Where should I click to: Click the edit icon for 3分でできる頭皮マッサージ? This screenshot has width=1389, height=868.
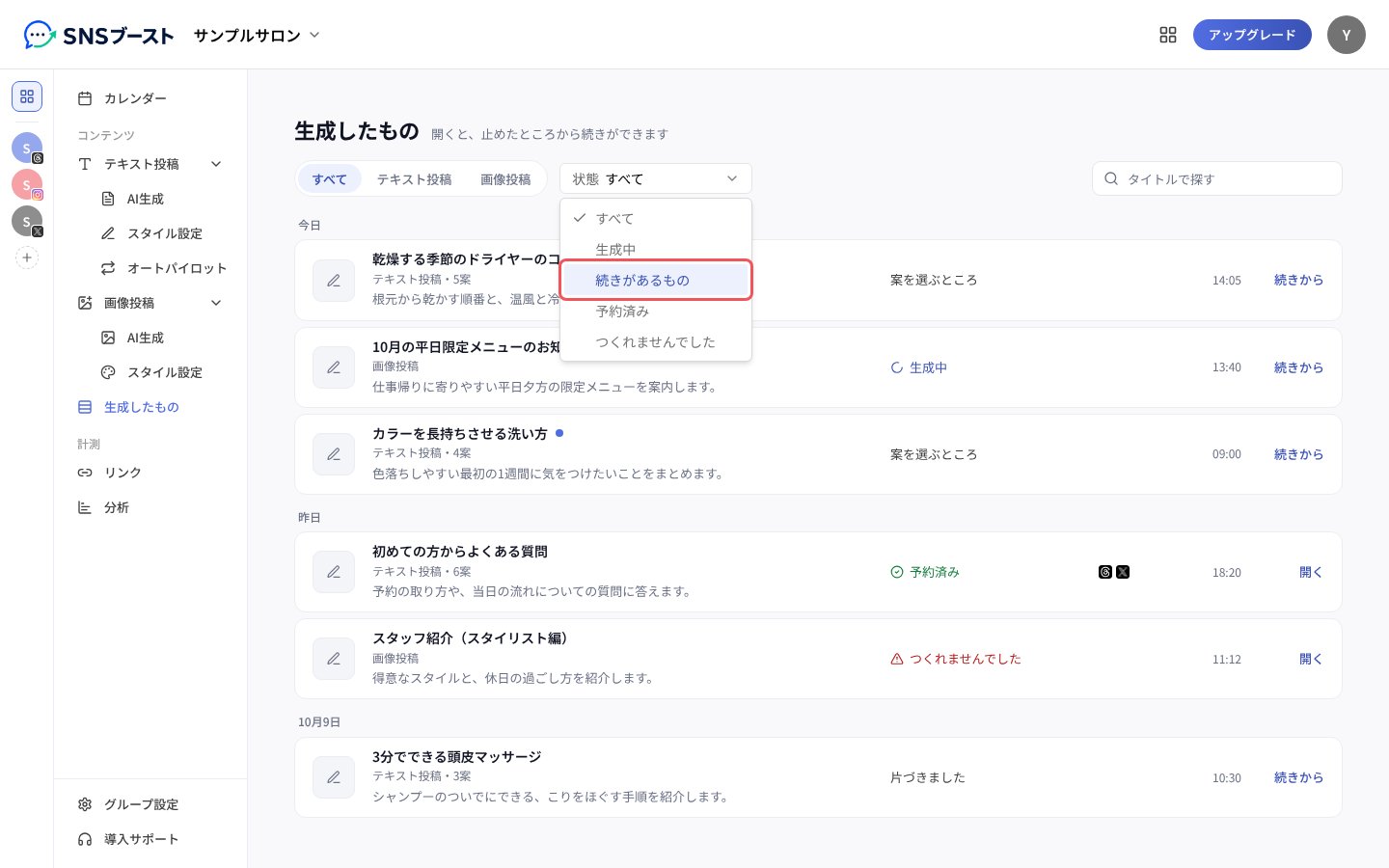click(334, 777)
